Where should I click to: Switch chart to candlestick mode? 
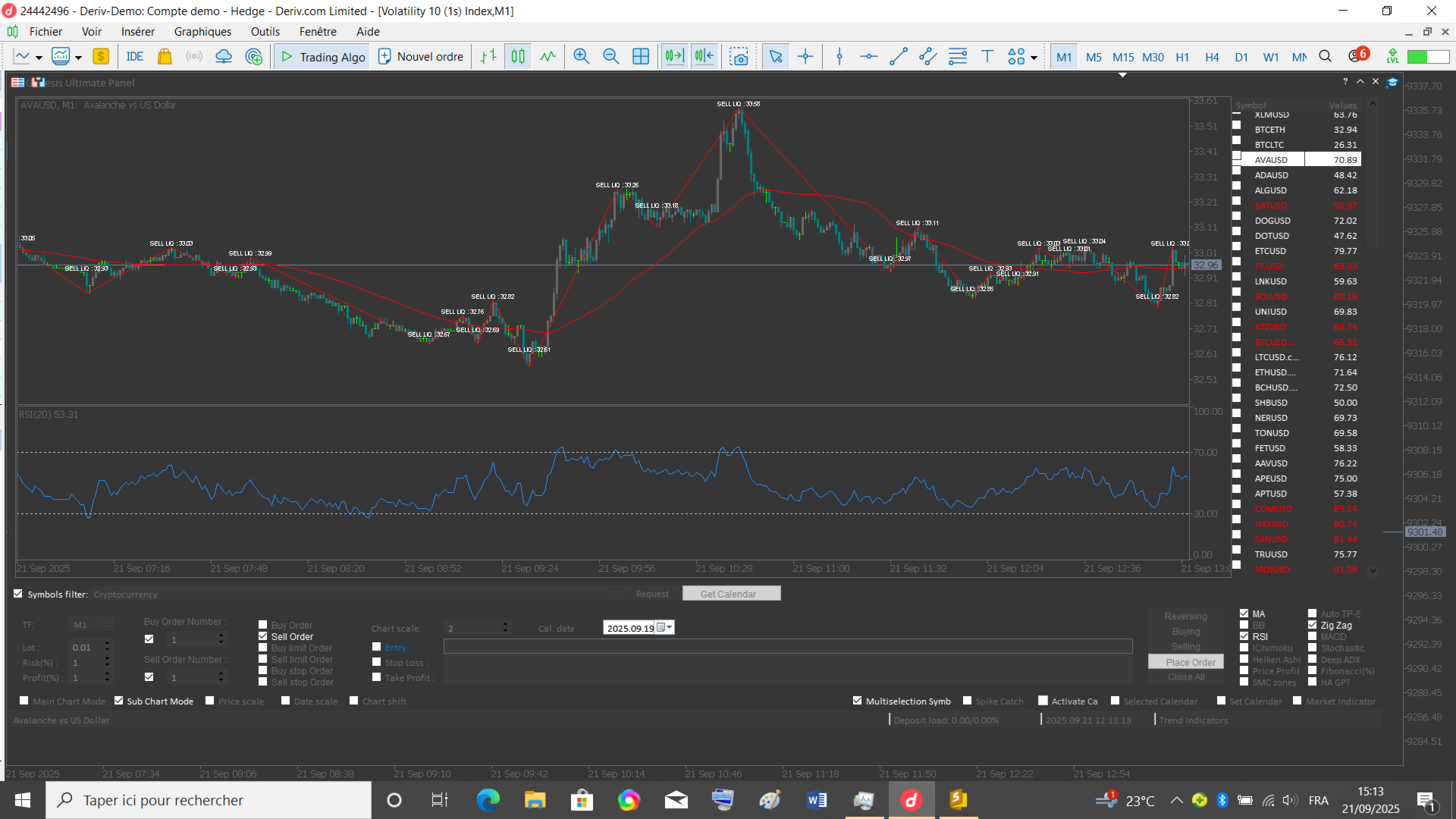coord(518,57)
